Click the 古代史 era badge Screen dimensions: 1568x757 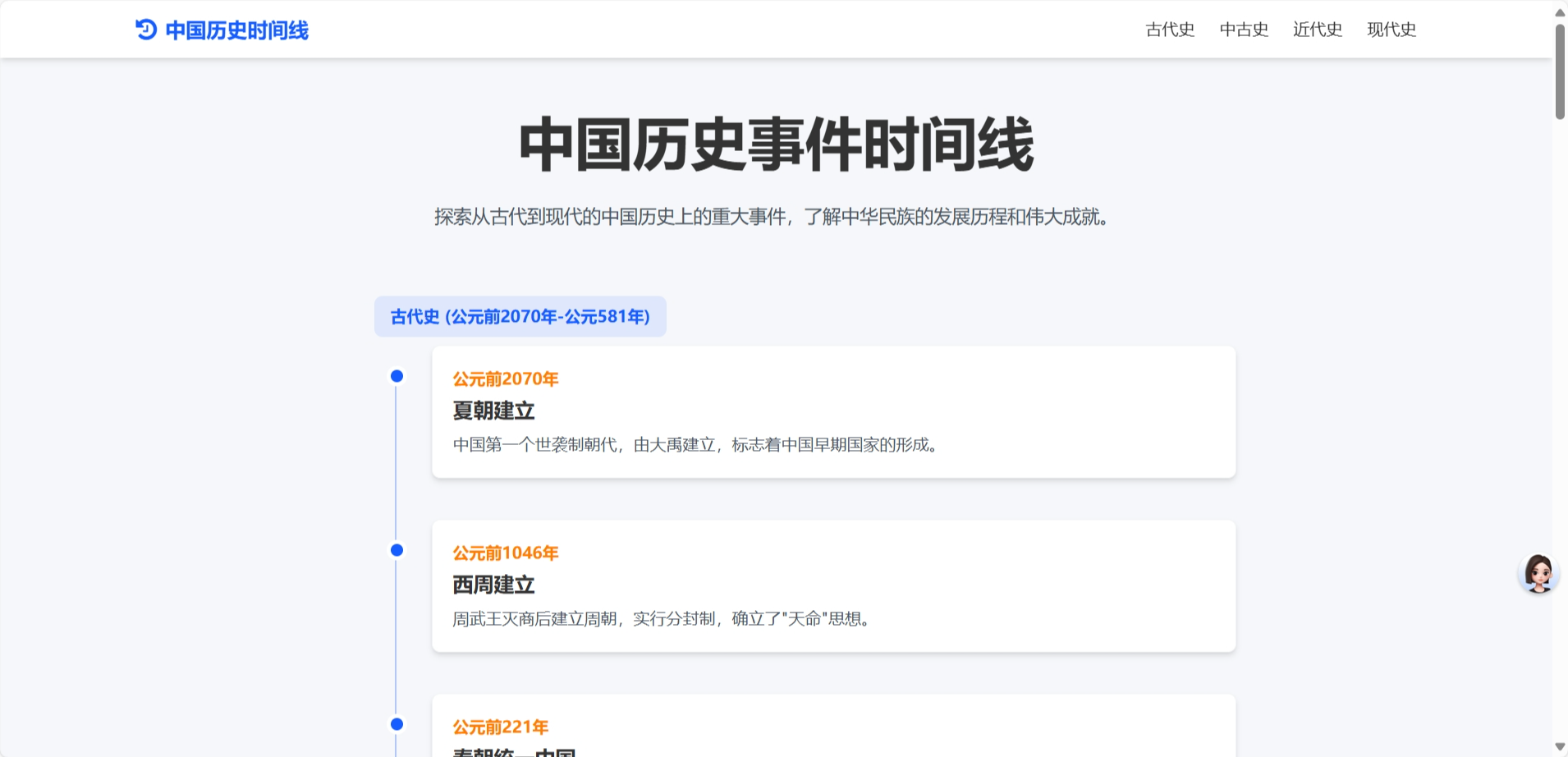[x=519, y=316]
